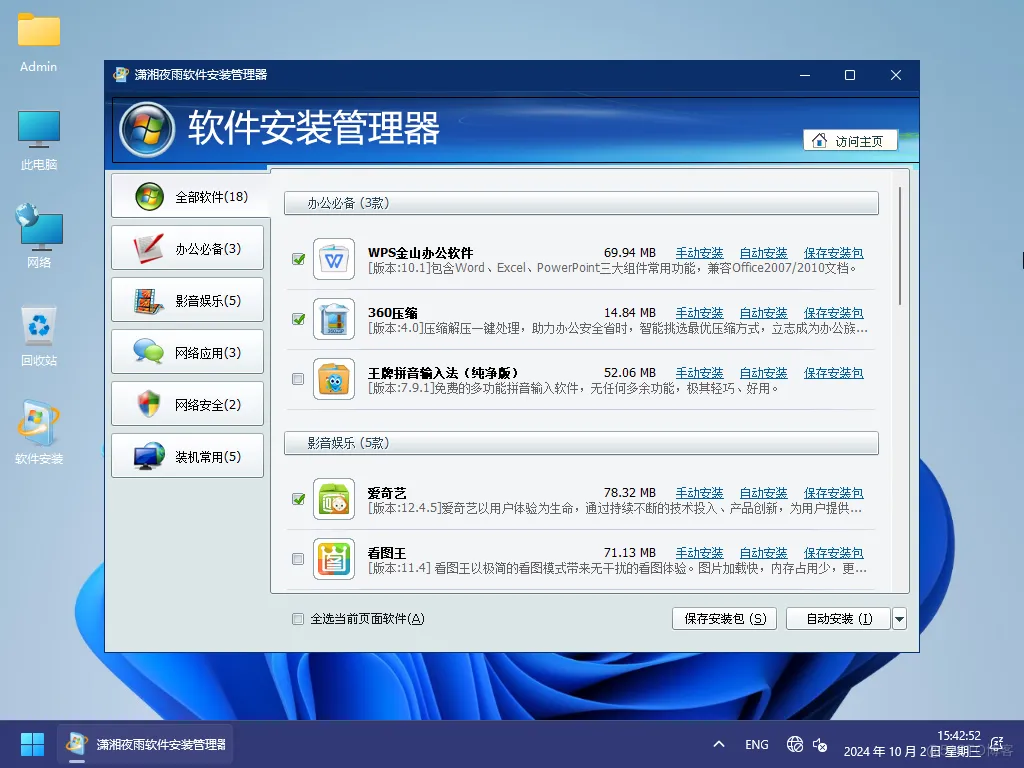Switch to 网络应用(3) category

click(x=187, y=352)
